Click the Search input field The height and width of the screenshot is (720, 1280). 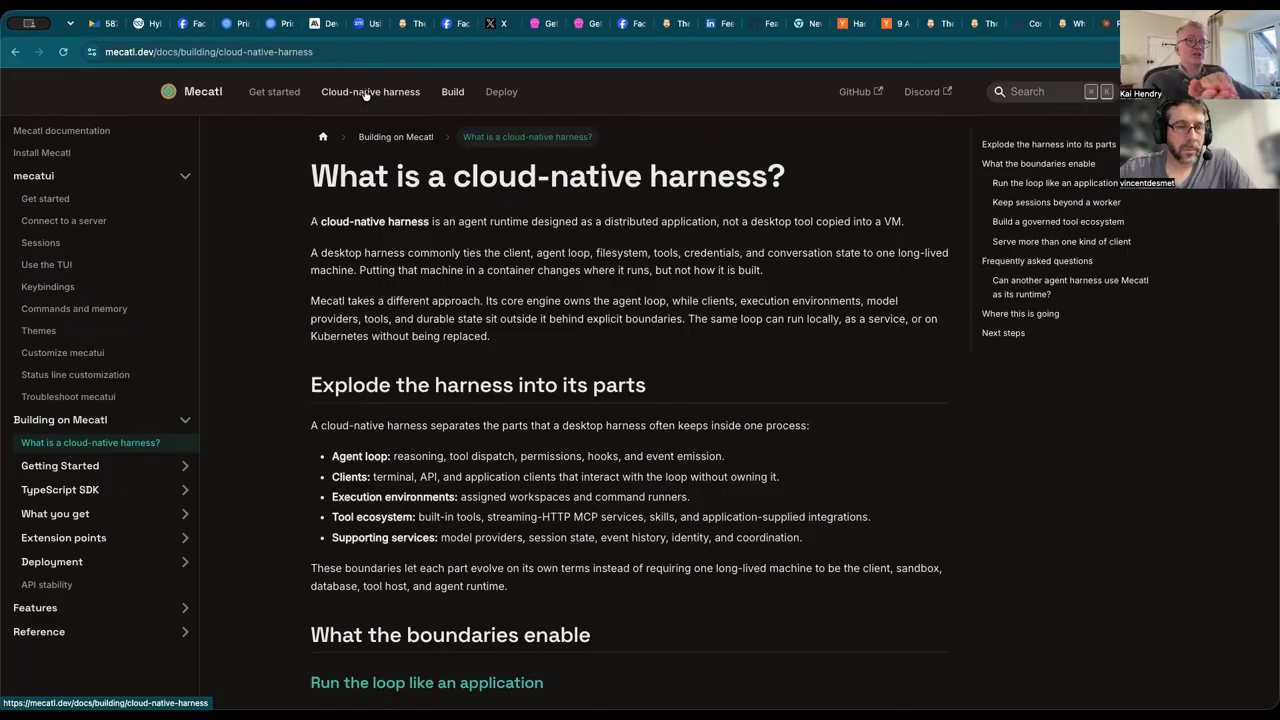tap(1051, 91)
